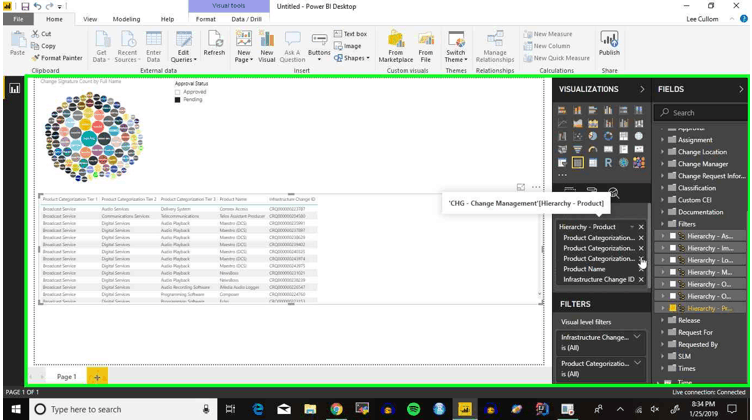
Task: Collapse the Visualizations pane
Action: click(x=642, y=89)
